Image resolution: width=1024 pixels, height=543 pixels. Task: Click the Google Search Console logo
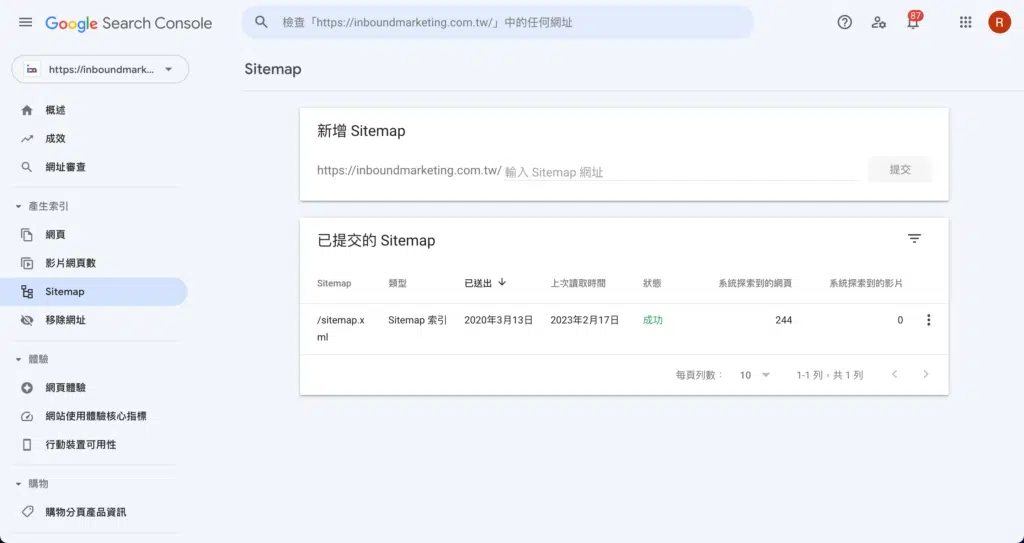(129, 24)
